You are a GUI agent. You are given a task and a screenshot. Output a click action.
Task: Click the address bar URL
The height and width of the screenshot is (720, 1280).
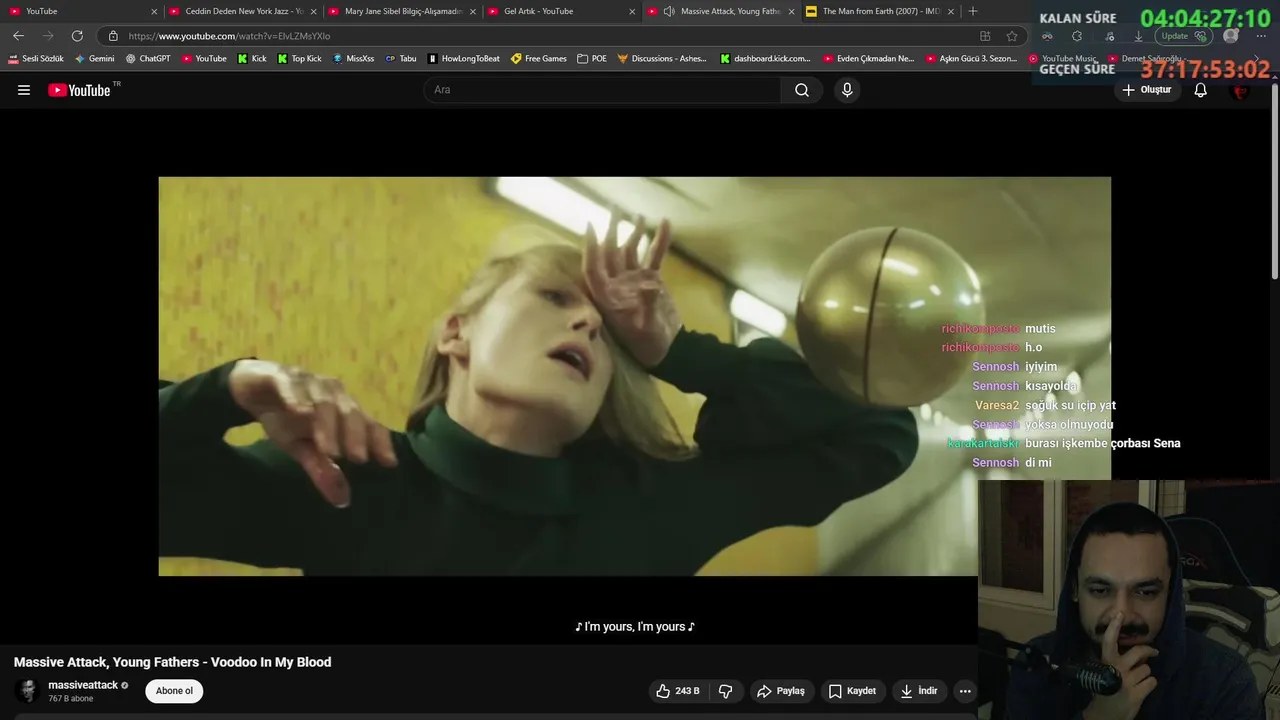(229, 36)
